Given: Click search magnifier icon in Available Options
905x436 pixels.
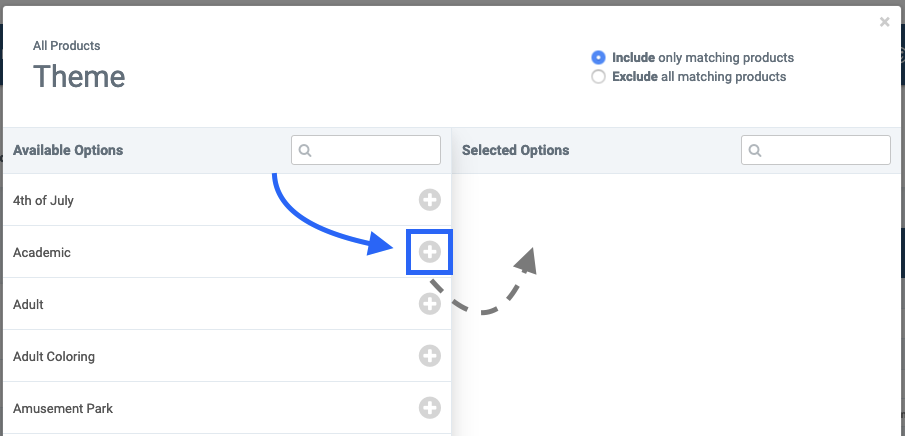Looking at the screenshot, I should (x=305, y=151).
